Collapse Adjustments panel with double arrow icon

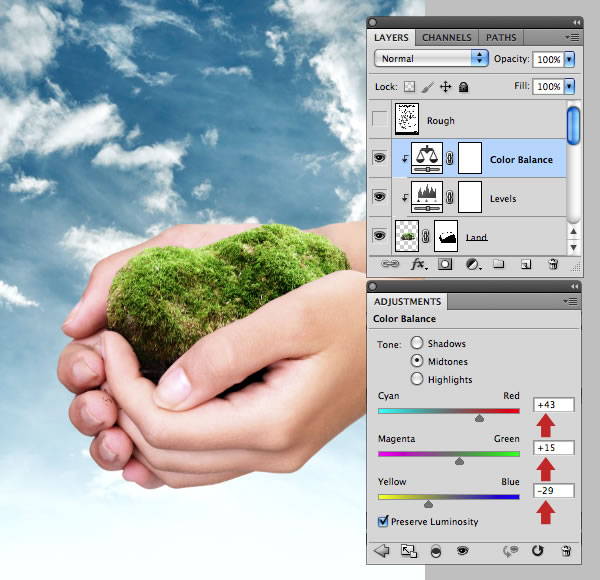[574, 287]
